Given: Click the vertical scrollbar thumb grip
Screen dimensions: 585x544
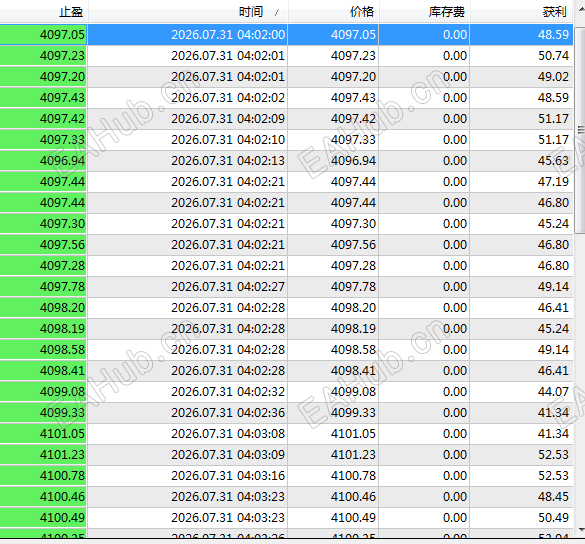Looking at the screenshot, I should [x=581, y=130].
